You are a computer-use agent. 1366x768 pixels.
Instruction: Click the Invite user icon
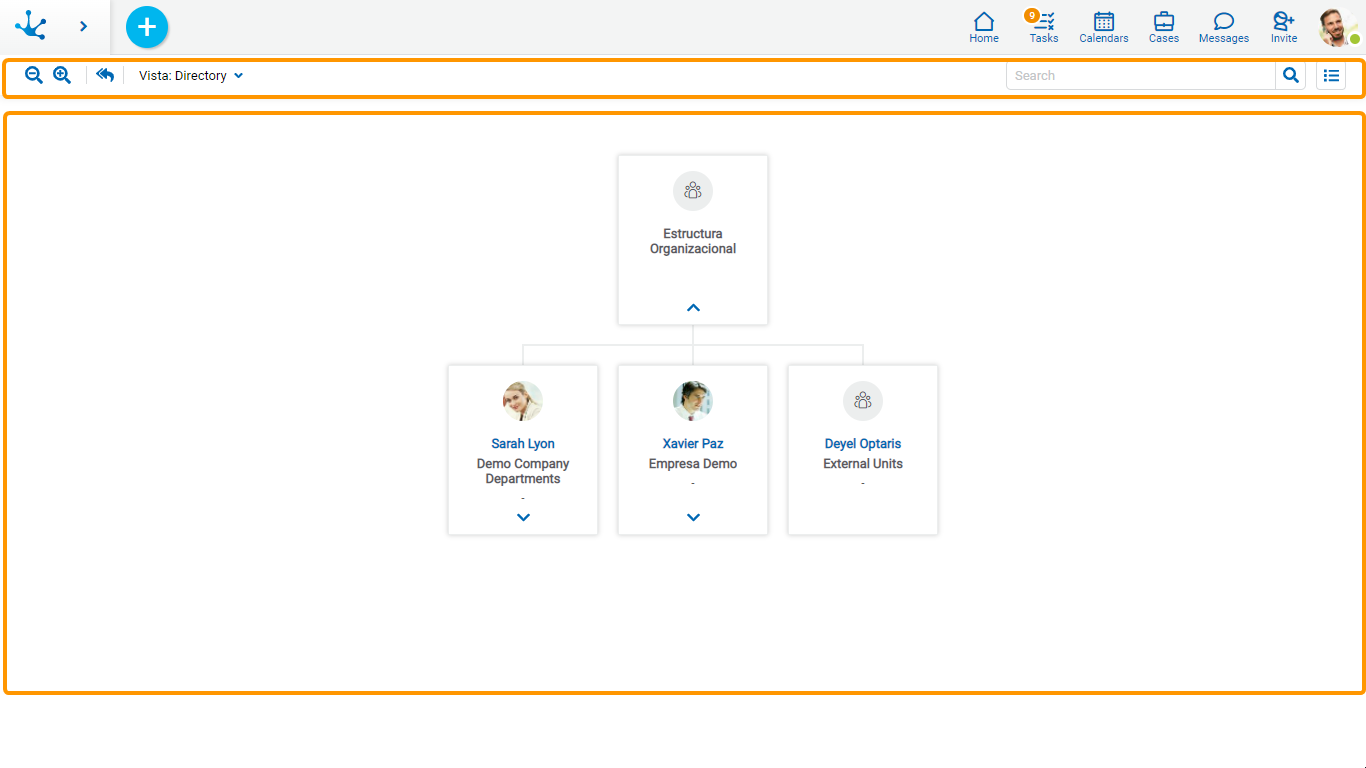tap(1283, 27)
